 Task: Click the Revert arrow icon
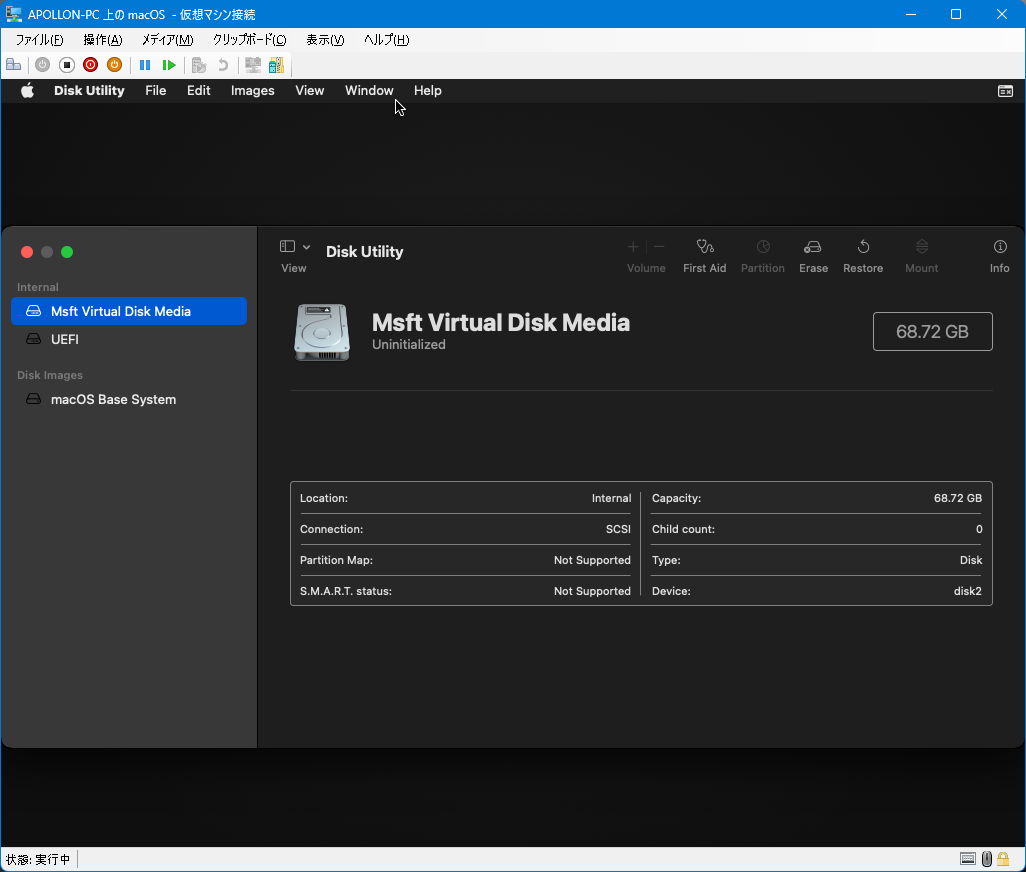click(222, 65)
